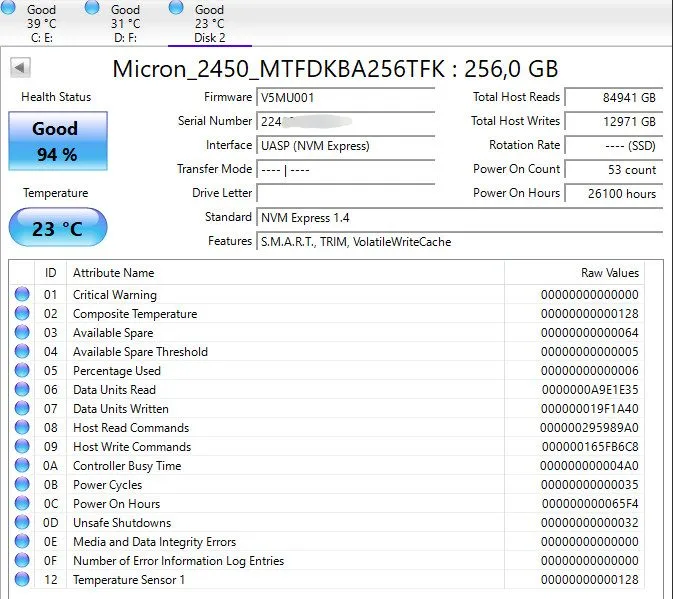Click the status icon for Error Information Log Entries
The height and width of the screenshot is (599, 673).
pyautogui.click(x=22, y=560)
